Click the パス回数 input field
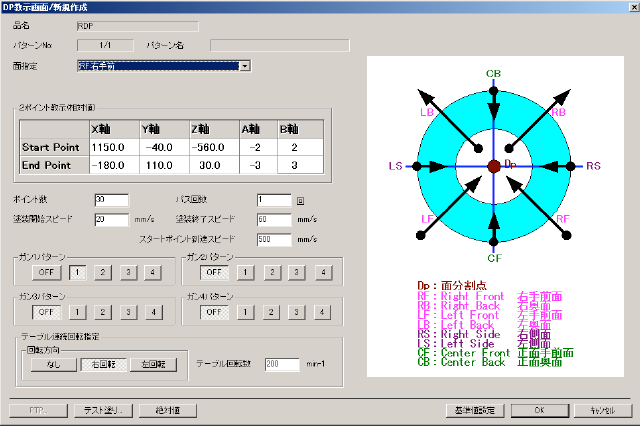Image resolution: width=640 pixels, height=426 pixels. point(274,200)
